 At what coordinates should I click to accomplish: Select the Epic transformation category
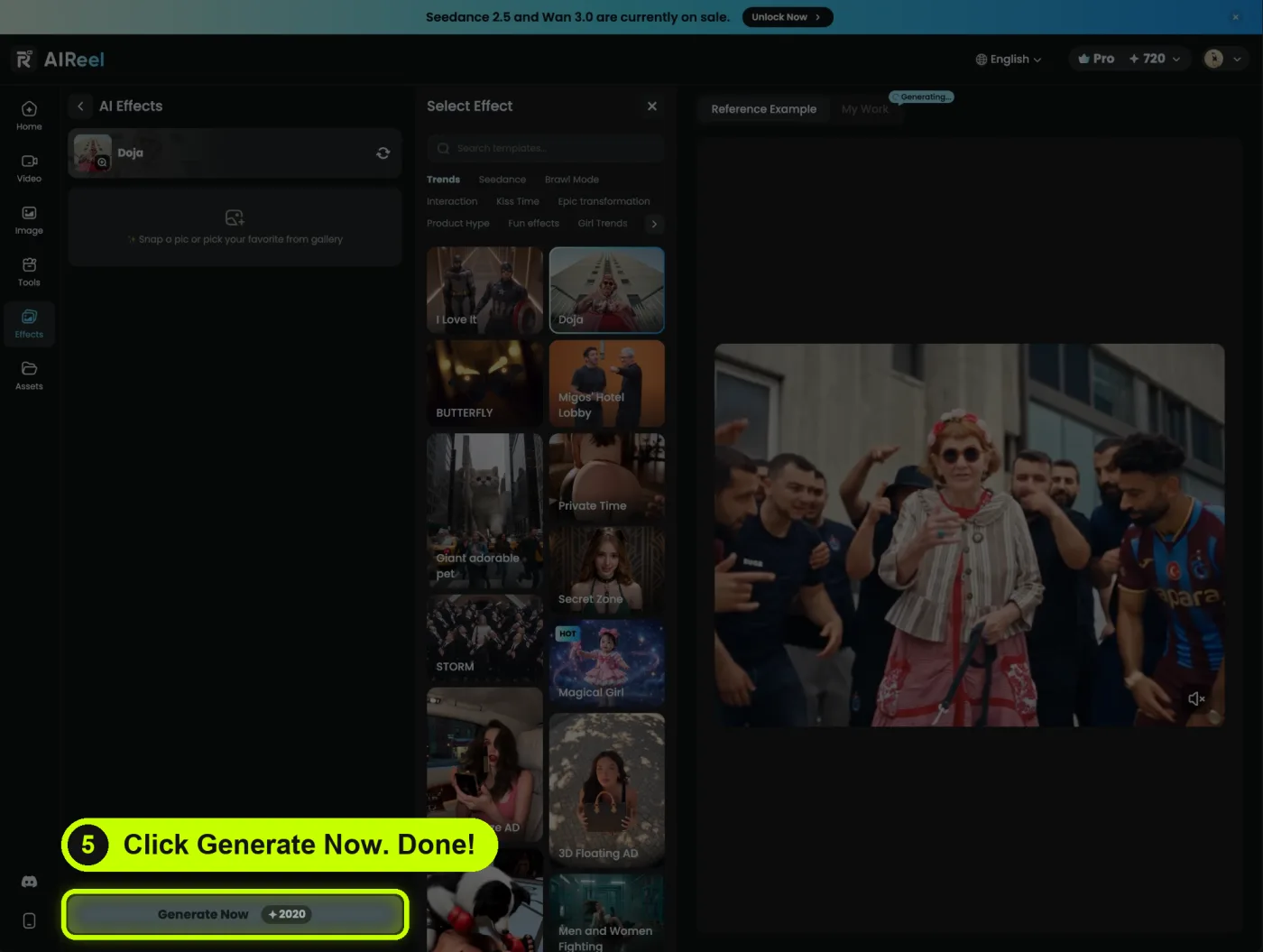[x=604, y=201]
